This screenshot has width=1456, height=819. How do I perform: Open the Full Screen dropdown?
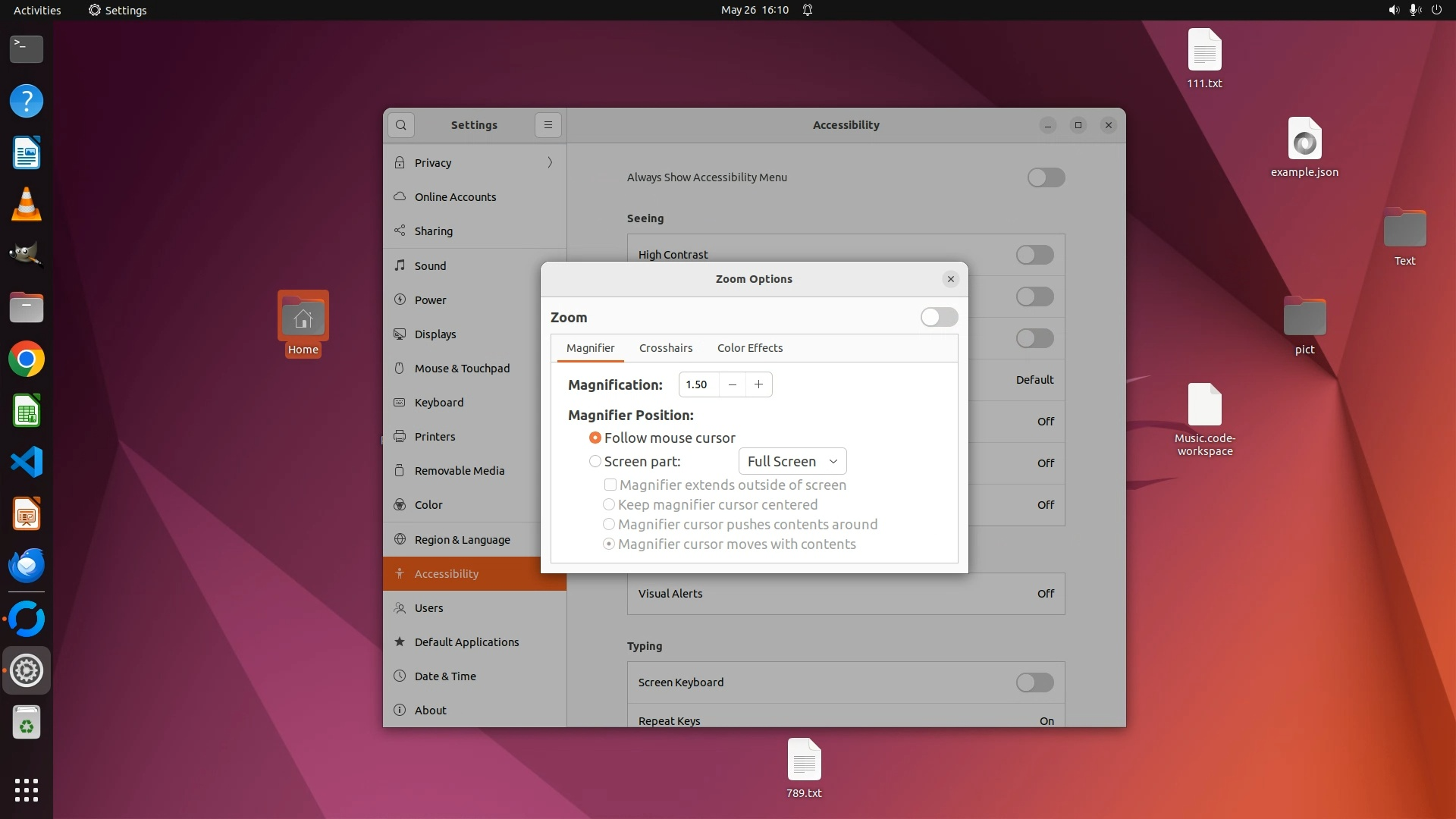[792, 461]
